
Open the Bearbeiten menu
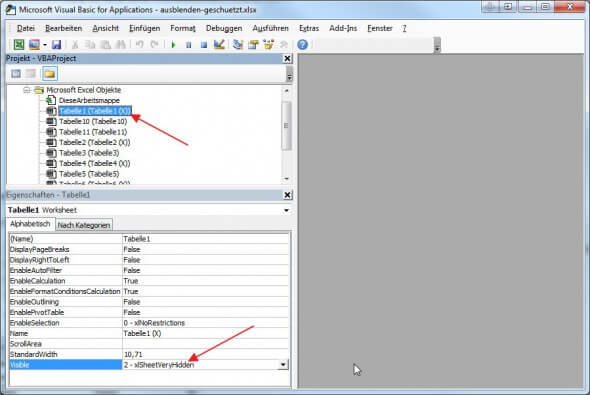click(x=64, y=28)
